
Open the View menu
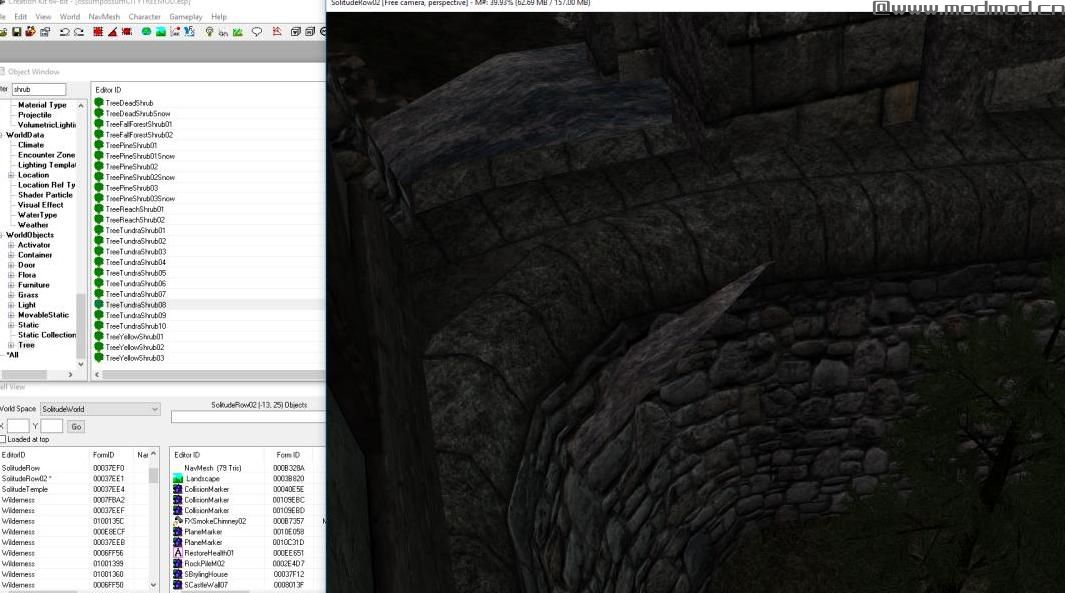pos(43,16)
